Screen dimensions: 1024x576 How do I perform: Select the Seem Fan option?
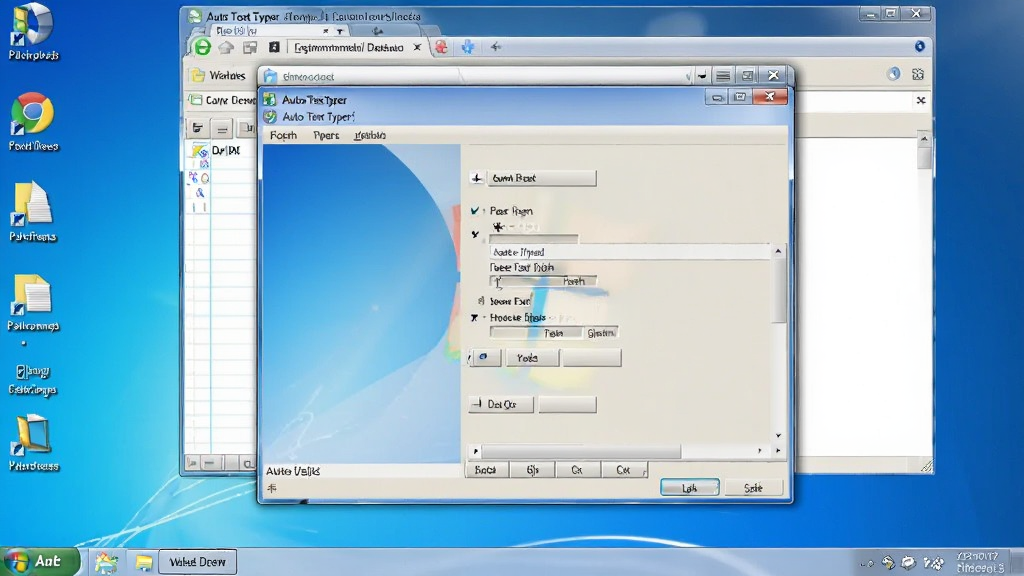[x=481, y=301]
